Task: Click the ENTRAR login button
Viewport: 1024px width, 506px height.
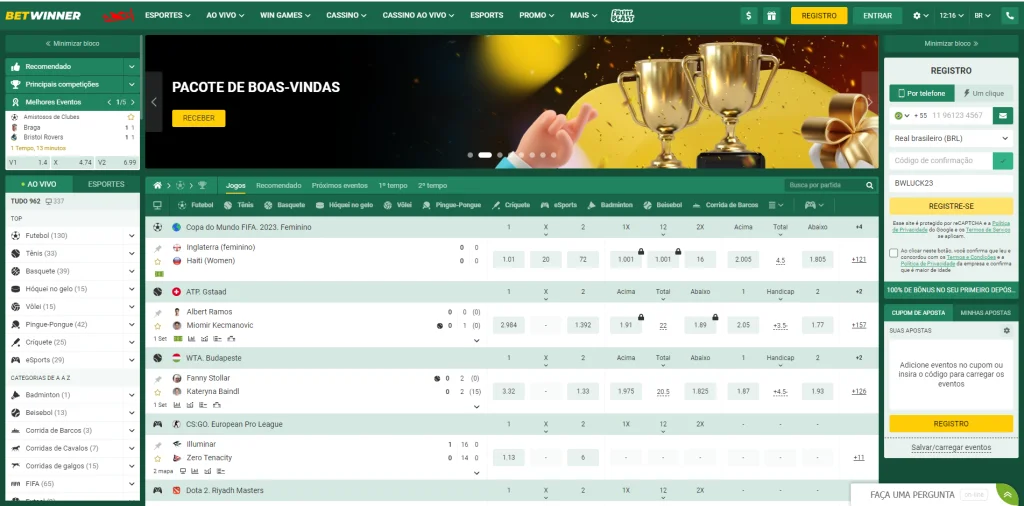Action: pyautogui.click(x=877, y=16)
